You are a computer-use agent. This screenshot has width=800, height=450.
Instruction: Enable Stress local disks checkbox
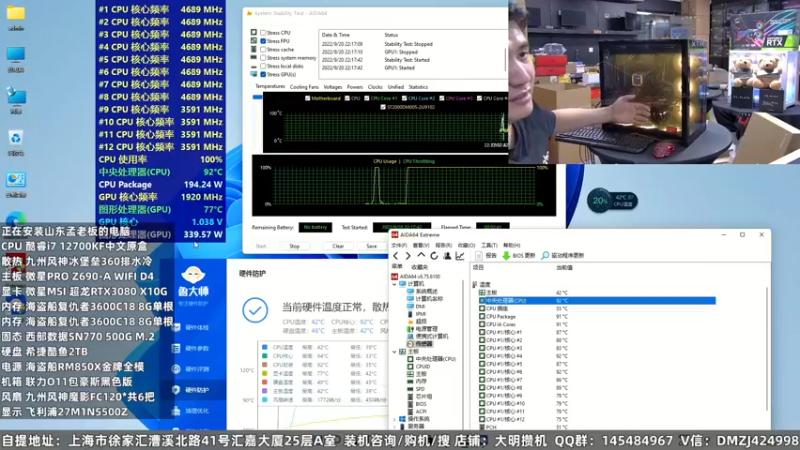[x=263, y=66]
